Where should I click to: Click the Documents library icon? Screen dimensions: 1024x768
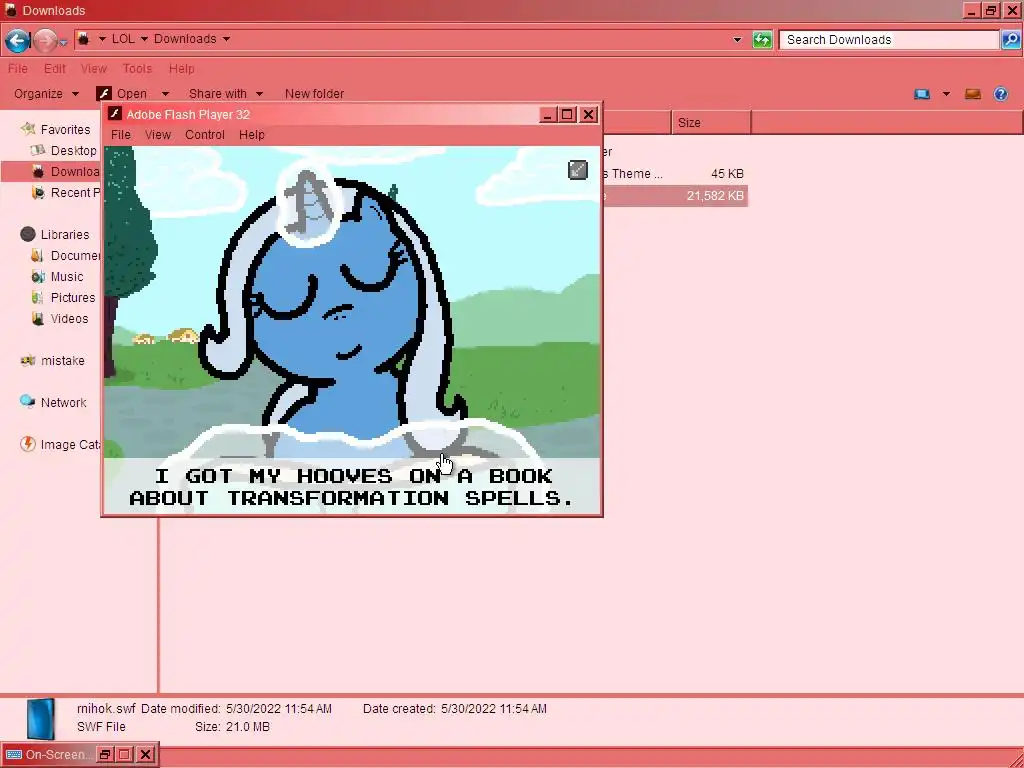[x=38, y=255]
